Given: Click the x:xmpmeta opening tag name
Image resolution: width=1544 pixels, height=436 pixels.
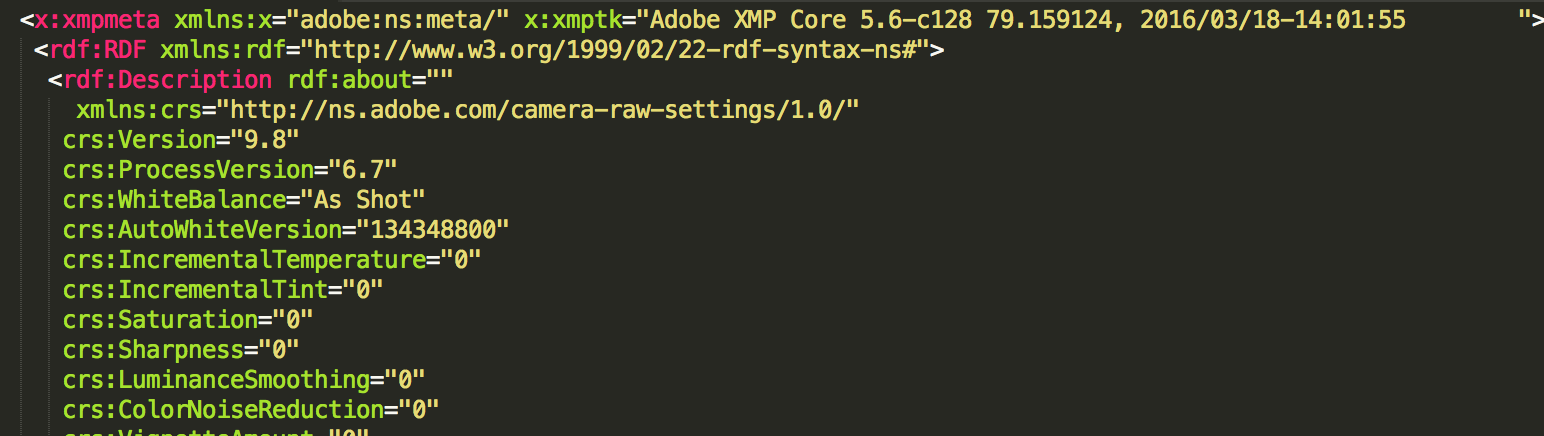Looking at the screenshot, I should point(98,19).
